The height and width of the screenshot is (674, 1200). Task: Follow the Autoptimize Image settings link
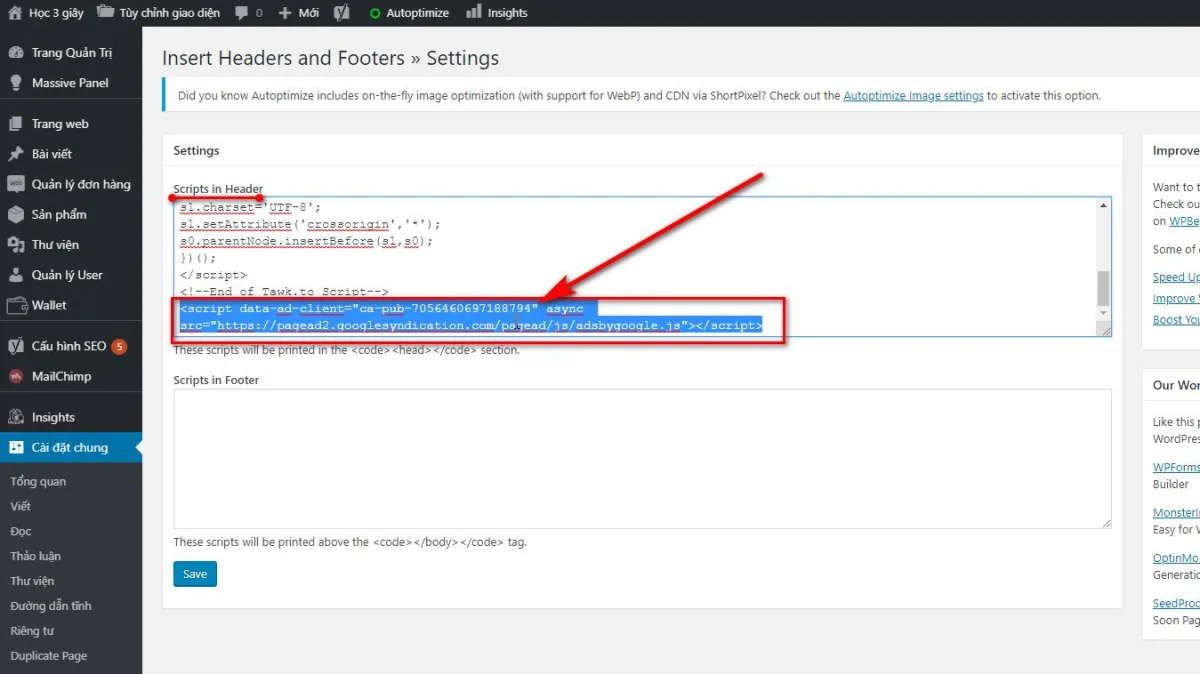point(913,96)
